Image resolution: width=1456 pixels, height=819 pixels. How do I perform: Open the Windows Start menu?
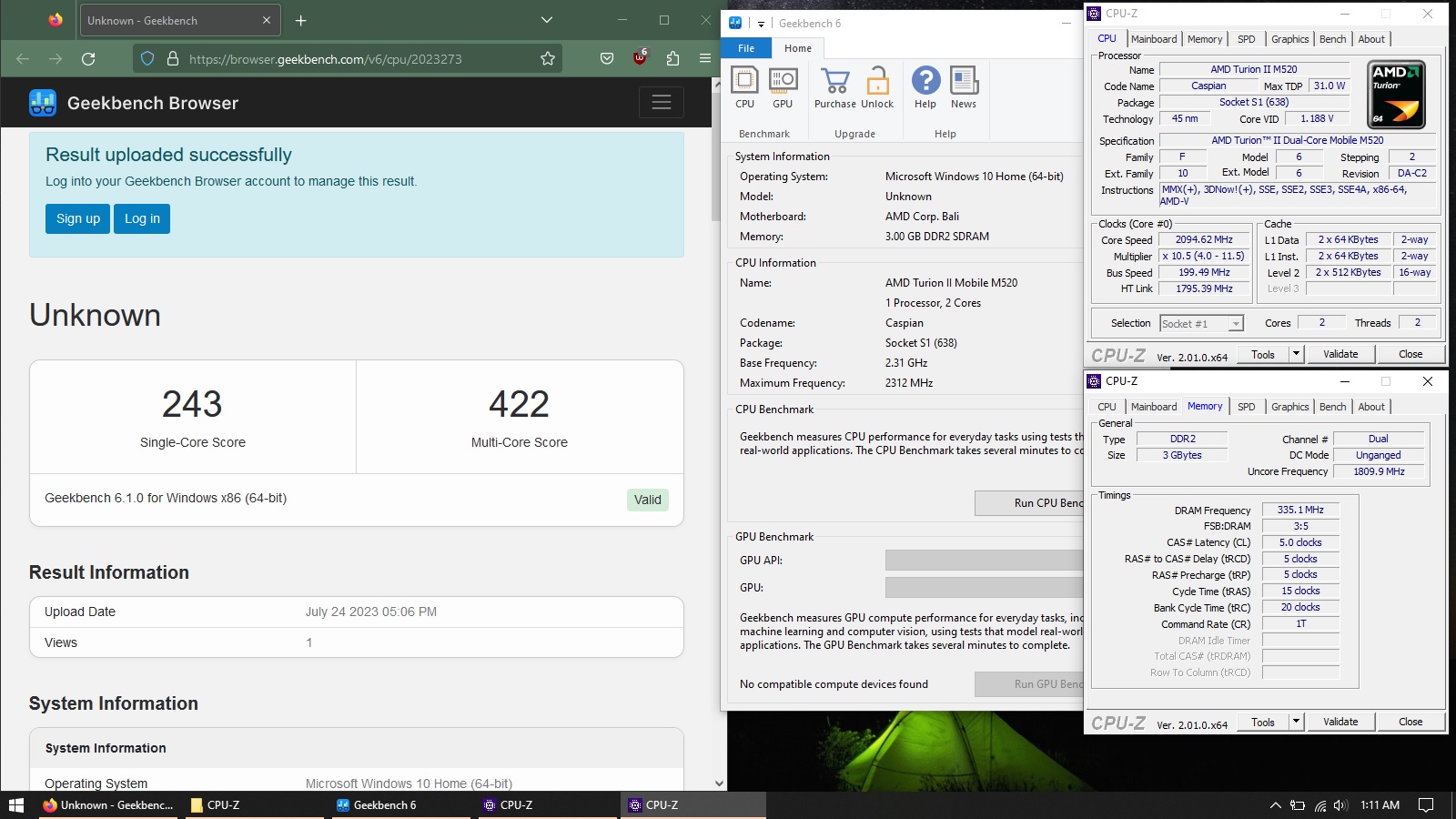(x=15, y=804)
